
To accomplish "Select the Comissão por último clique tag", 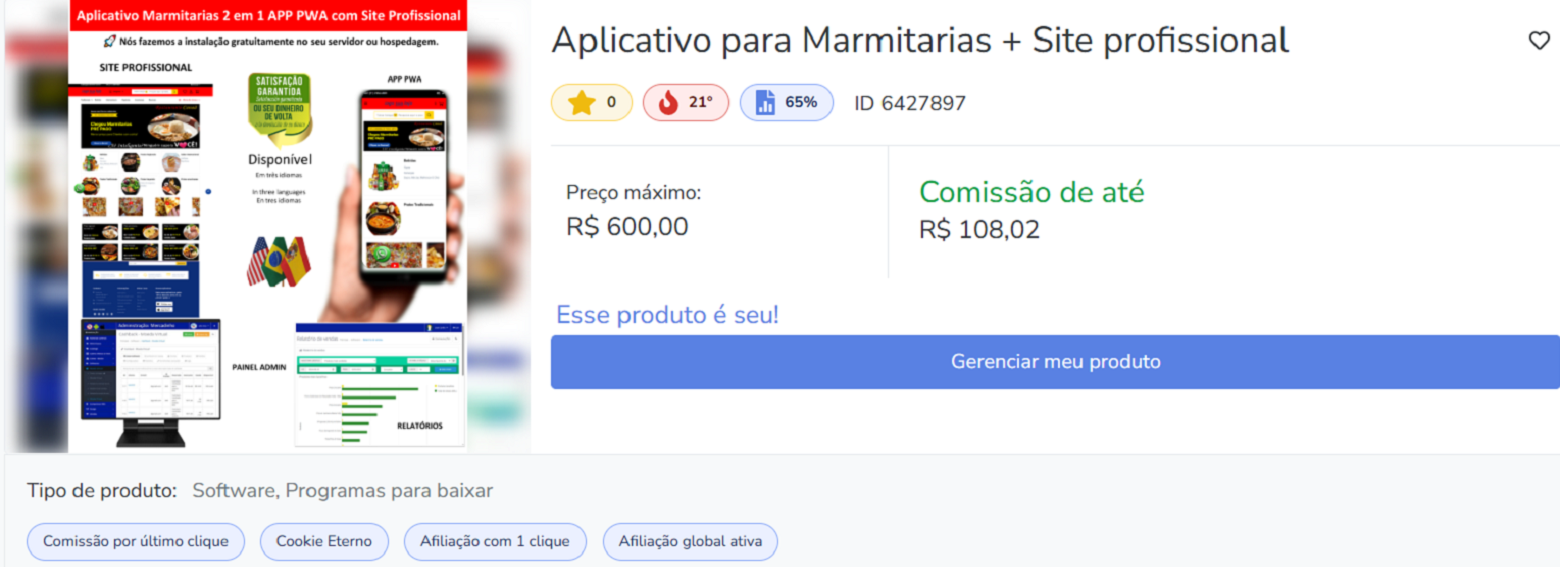I will point(136,541).
